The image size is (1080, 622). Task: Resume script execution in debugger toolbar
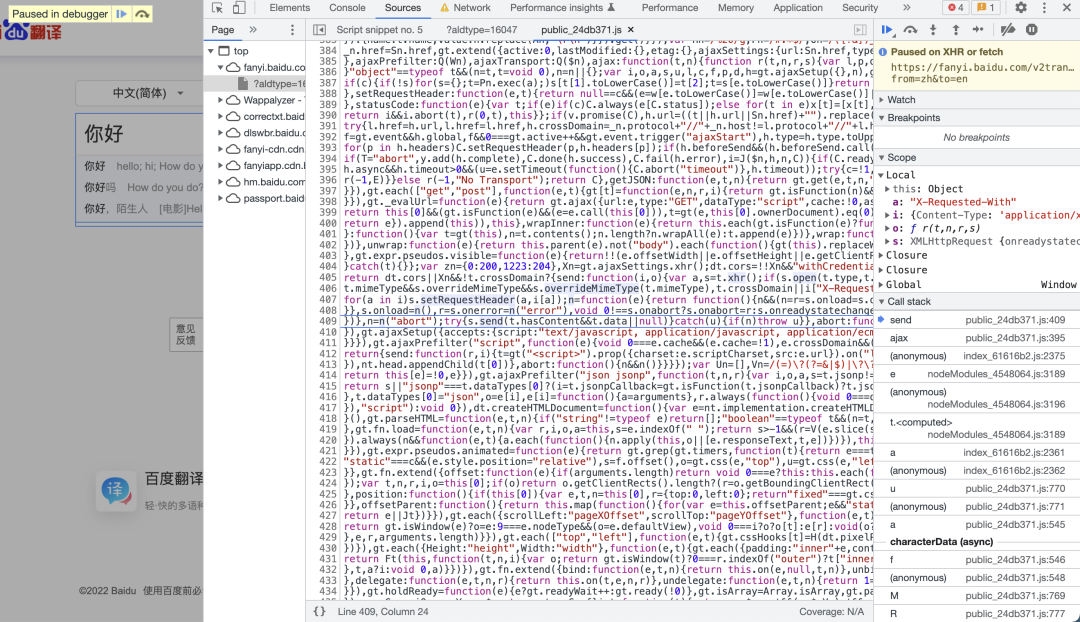887,30
